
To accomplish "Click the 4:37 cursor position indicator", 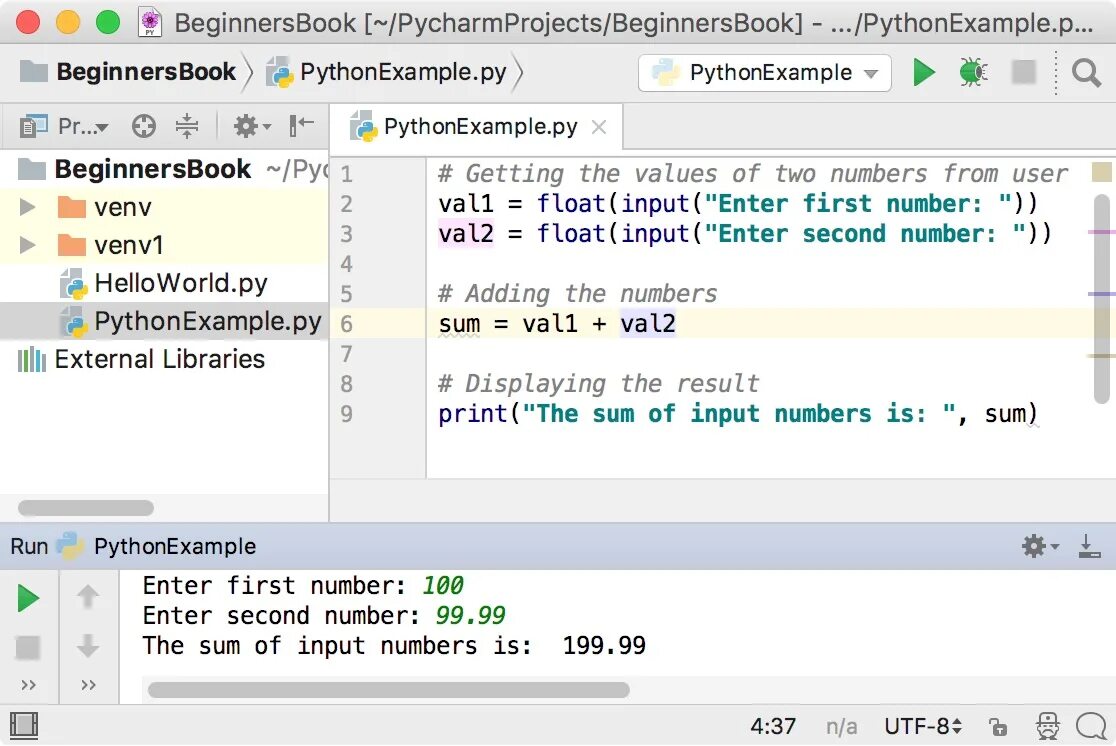I will pos(773,726).
